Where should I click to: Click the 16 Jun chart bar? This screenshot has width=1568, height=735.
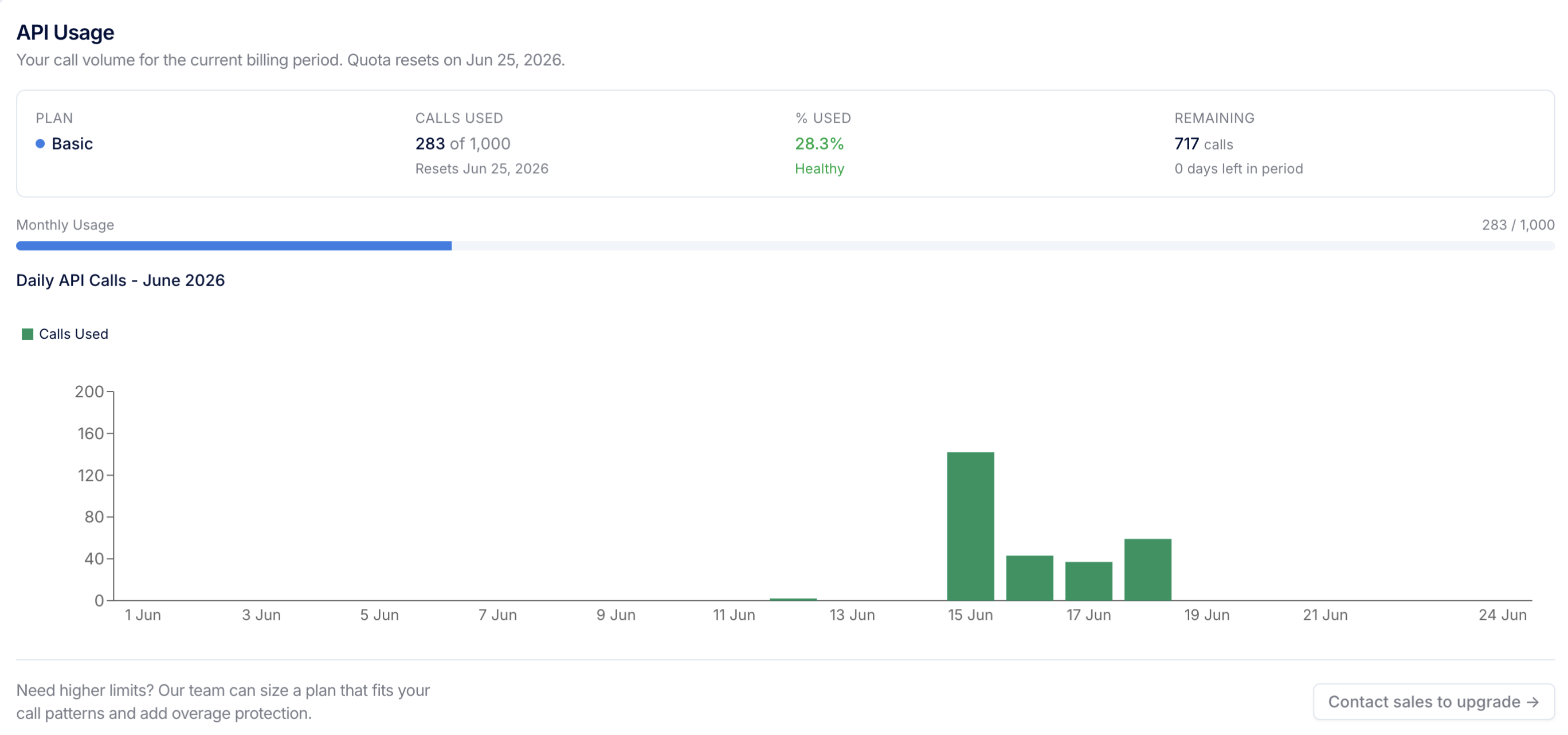(x=1029, y=578)
